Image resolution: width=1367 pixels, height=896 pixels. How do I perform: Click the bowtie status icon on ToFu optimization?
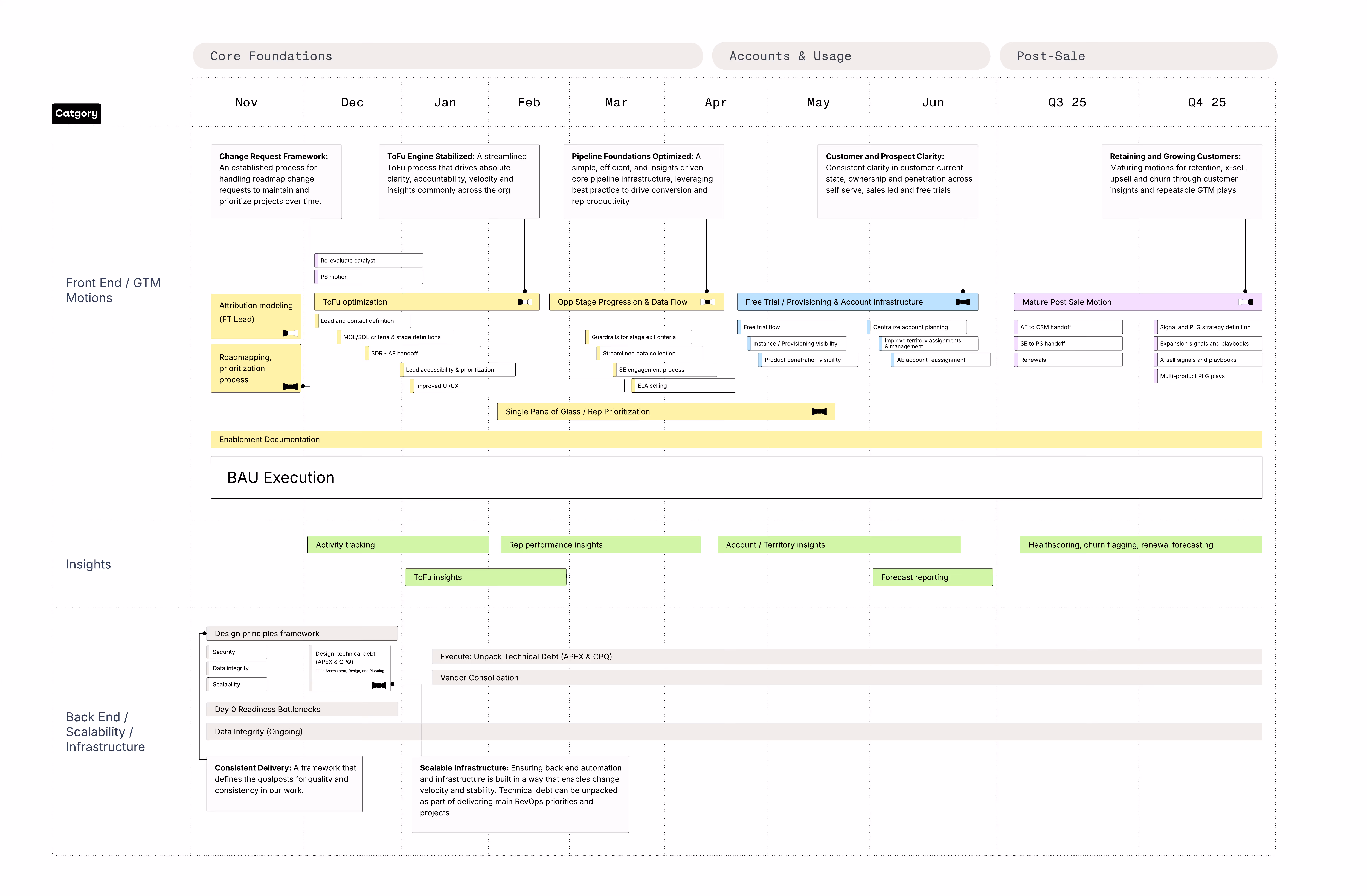(x=525, y=302)
